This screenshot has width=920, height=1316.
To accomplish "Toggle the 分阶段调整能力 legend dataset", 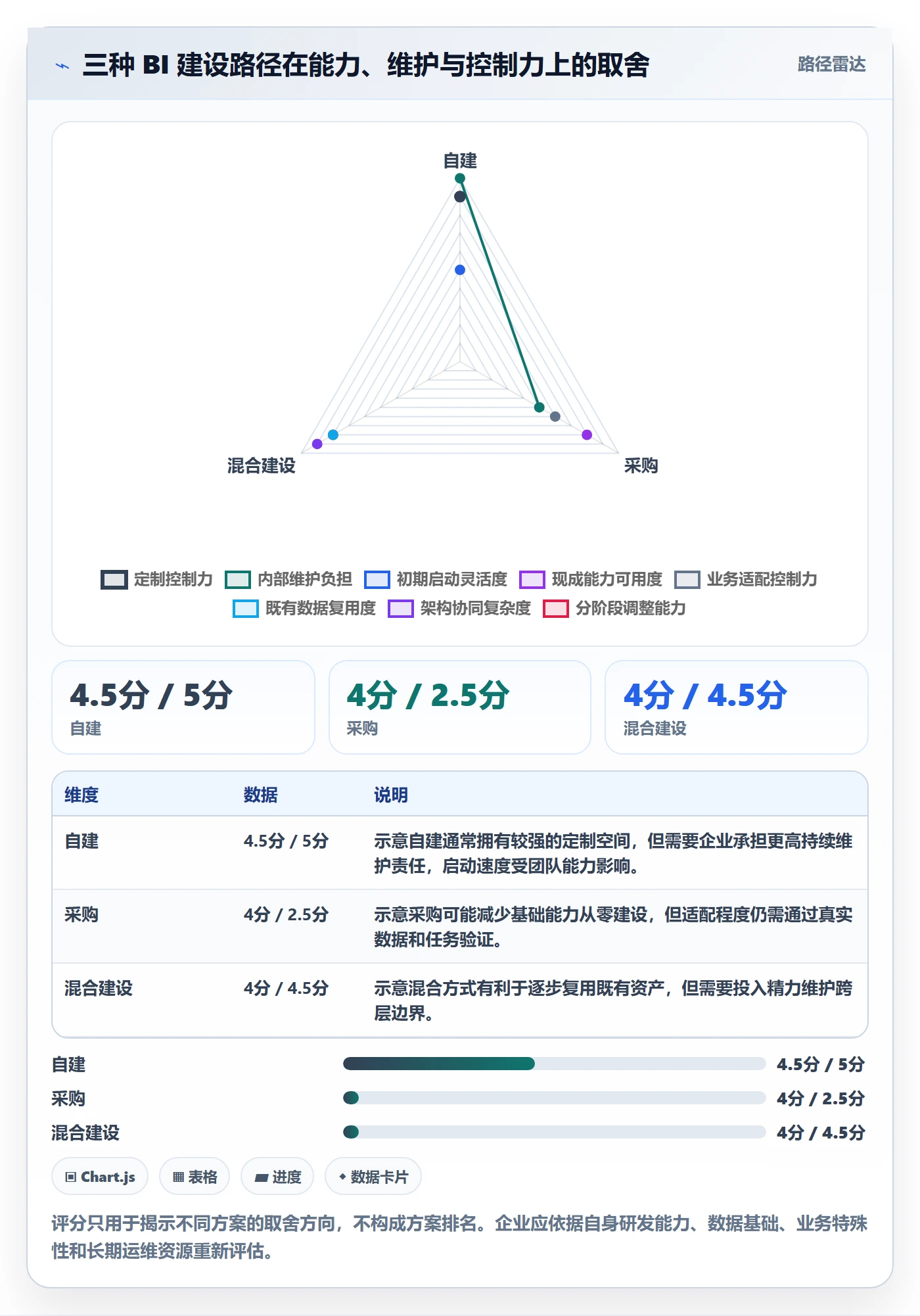I will (x=614, y=608).
